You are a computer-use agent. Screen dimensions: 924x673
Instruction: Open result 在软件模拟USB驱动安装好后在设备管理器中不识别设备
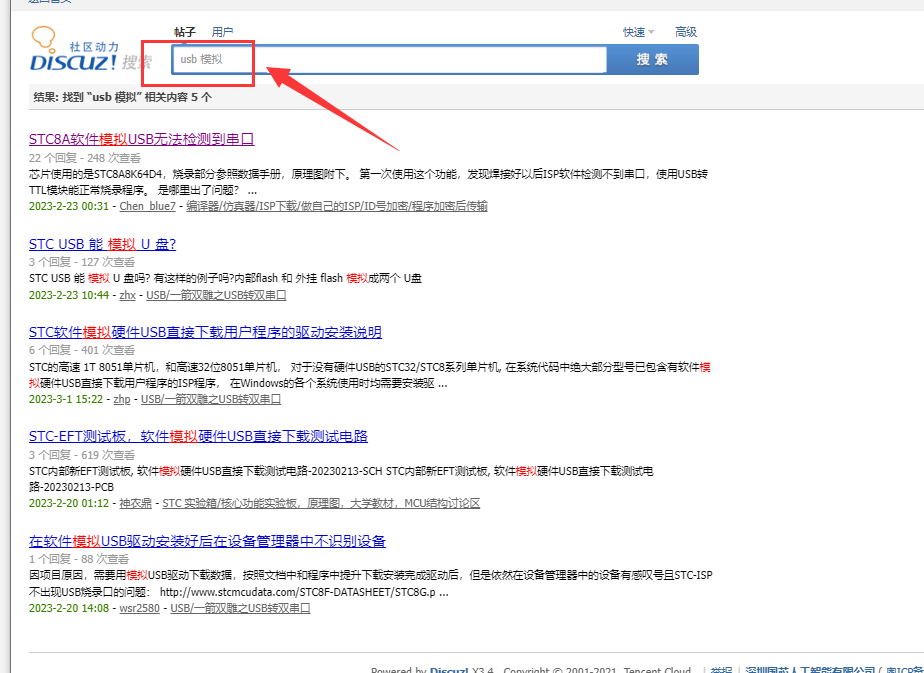tap(207, 541)
